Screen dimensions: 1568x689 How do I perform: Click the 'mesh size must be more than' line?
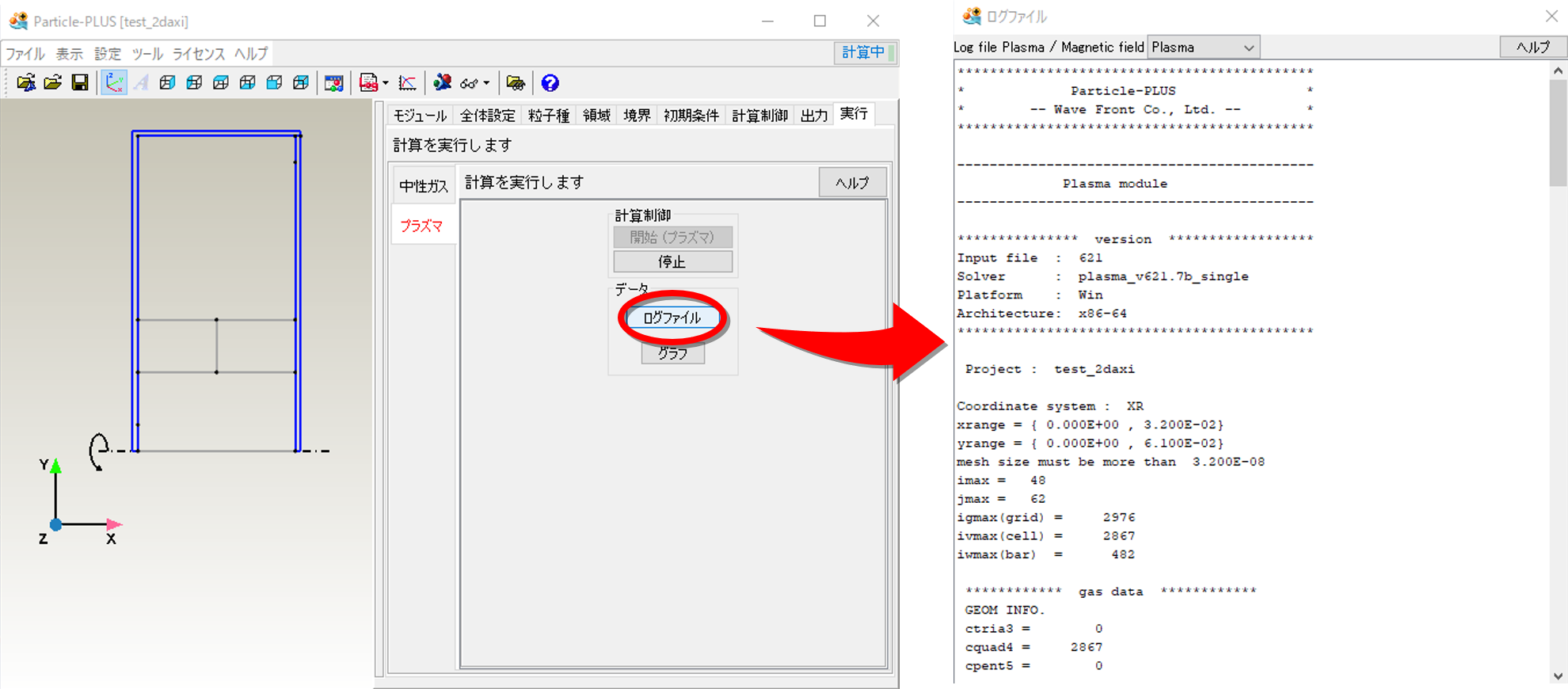click(1111, 462)
